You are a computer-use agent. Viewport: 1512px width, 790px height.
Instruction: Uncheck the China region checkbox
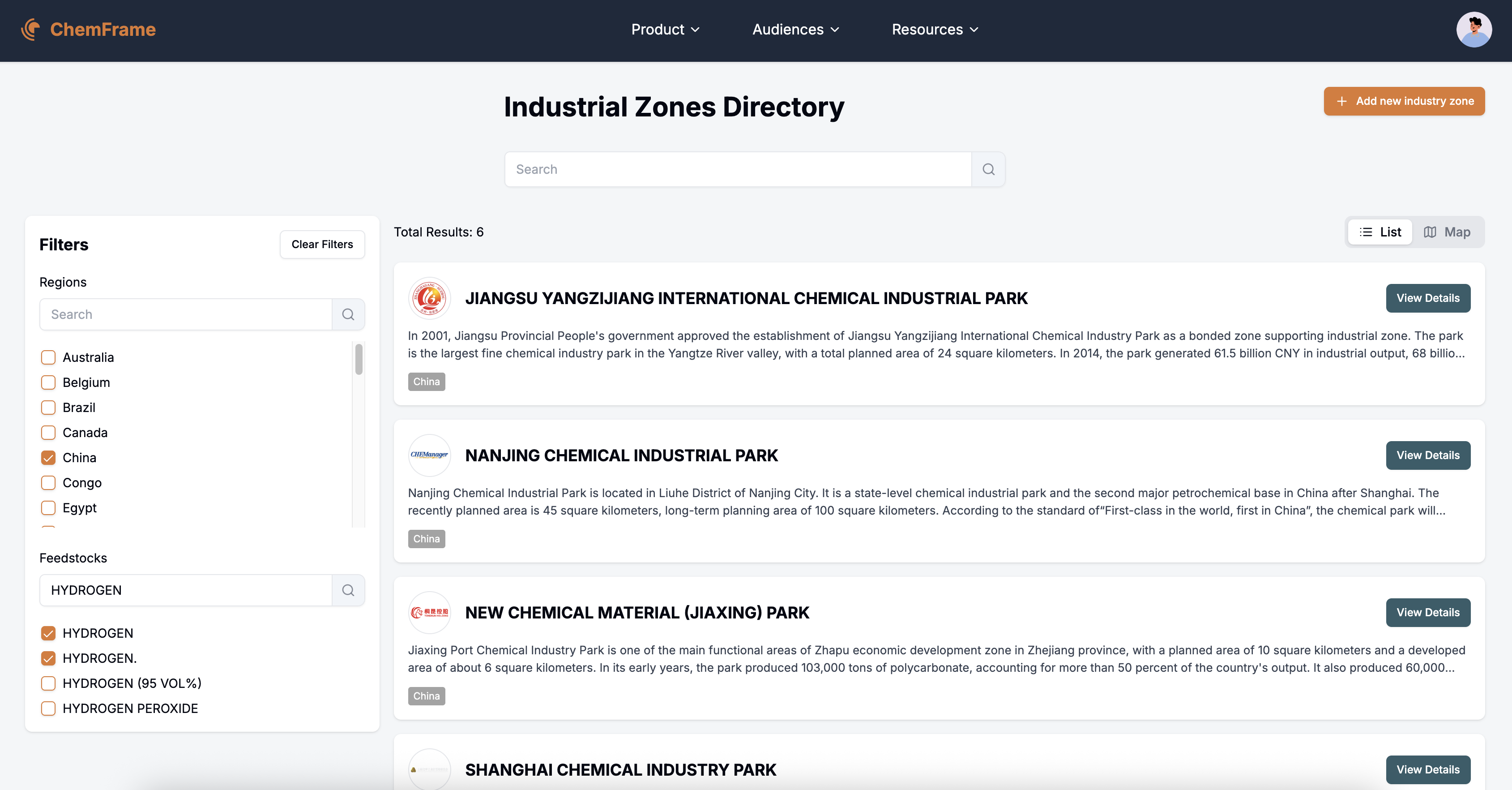coord(48,458)
